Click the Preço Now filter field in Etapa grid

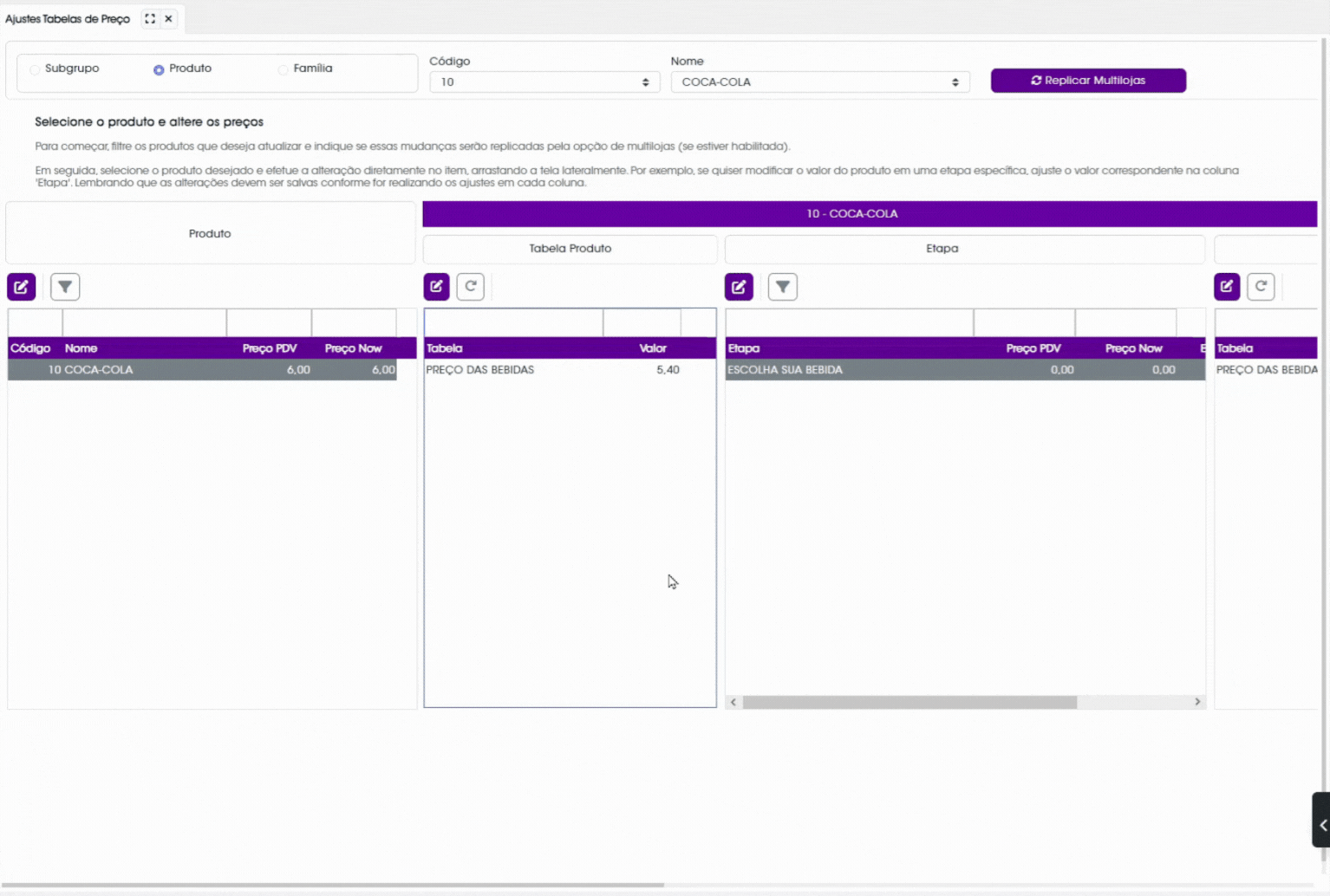click(x=1126, y=322)
